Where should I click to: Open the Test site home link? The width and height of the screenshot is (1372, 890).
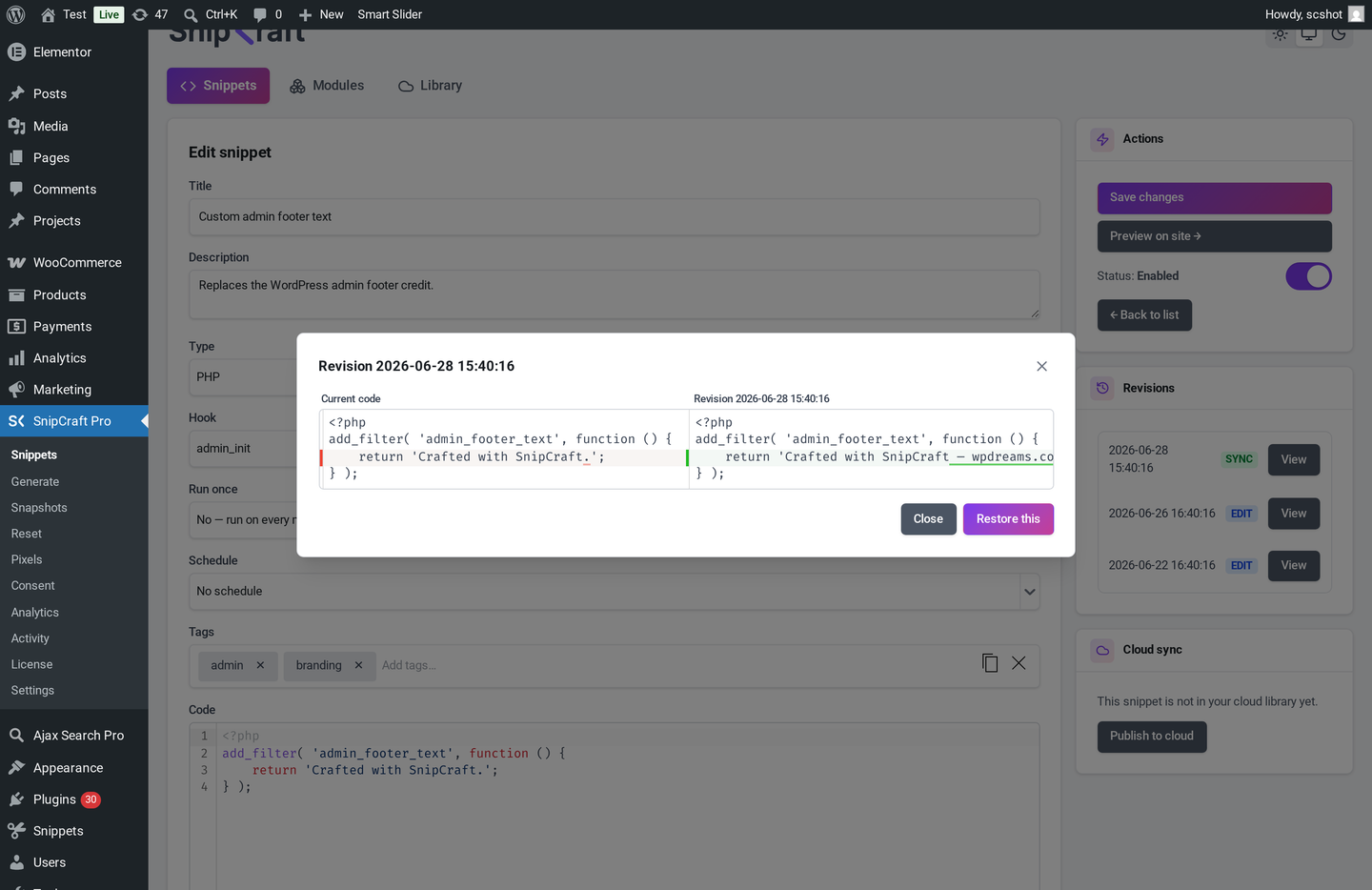(x=64, y=14)
